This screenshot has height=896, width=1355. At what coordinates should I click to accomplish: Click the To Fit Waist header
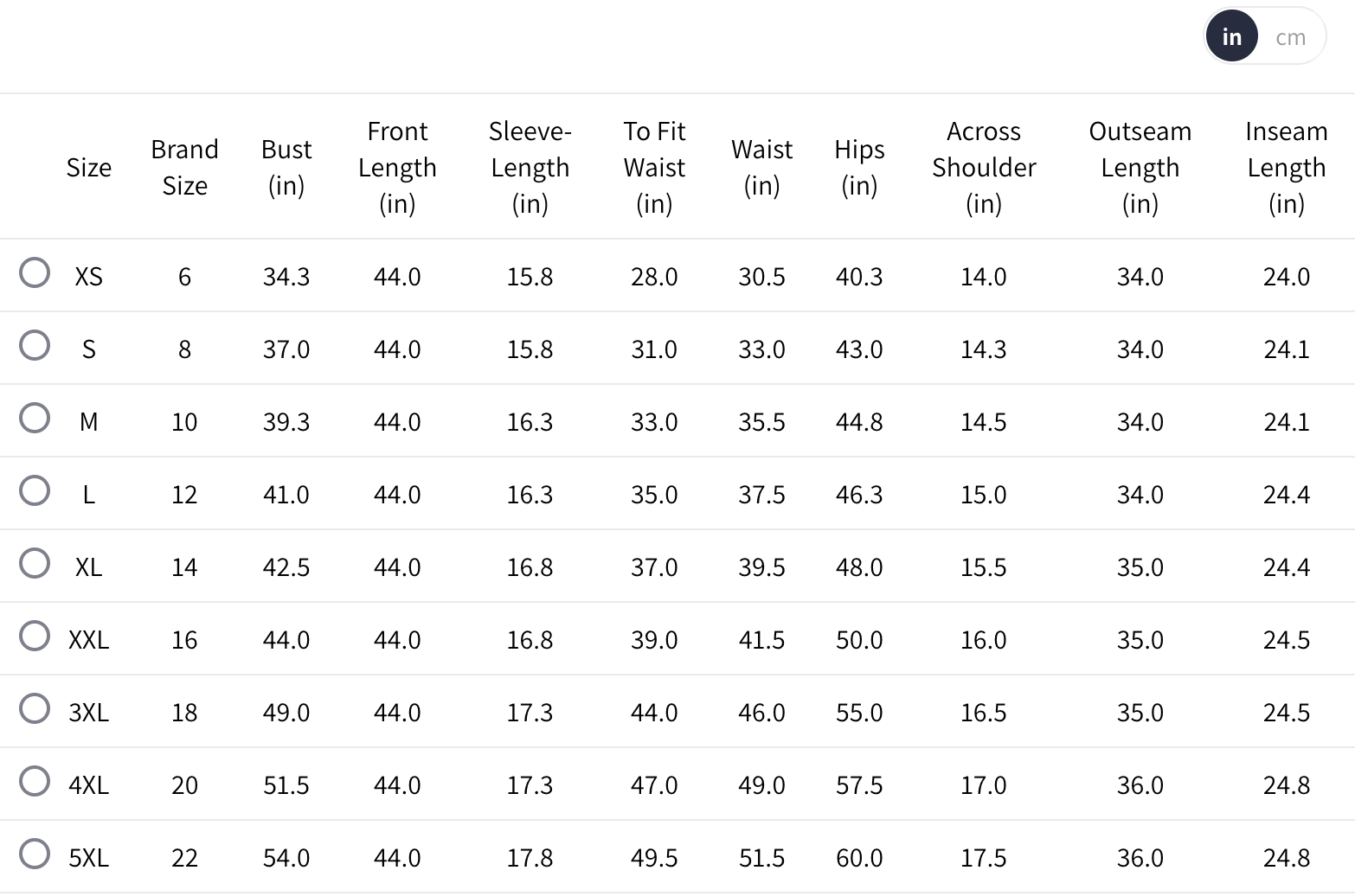654,167
